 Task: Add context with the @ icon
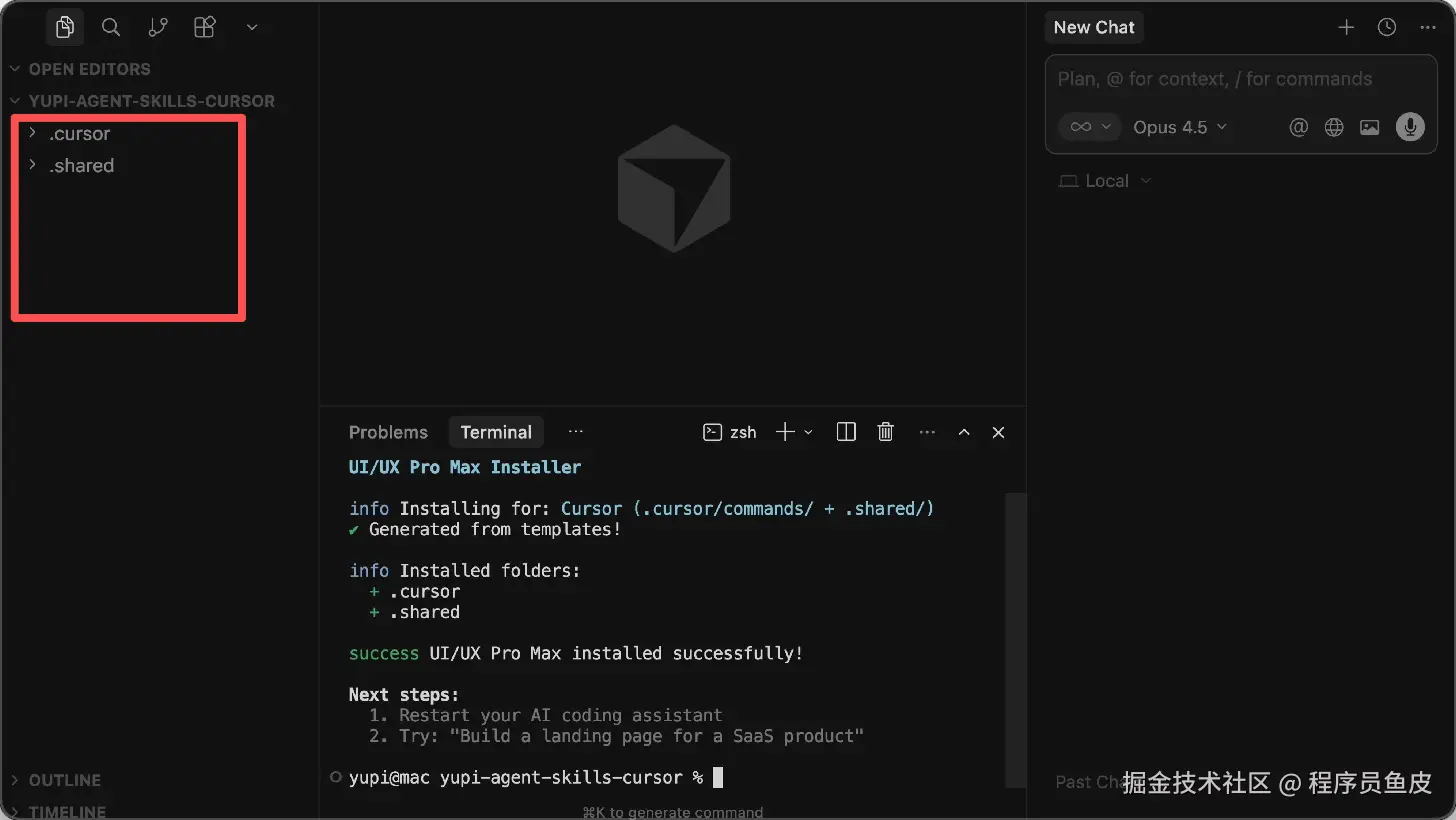tap(1298, 127)
